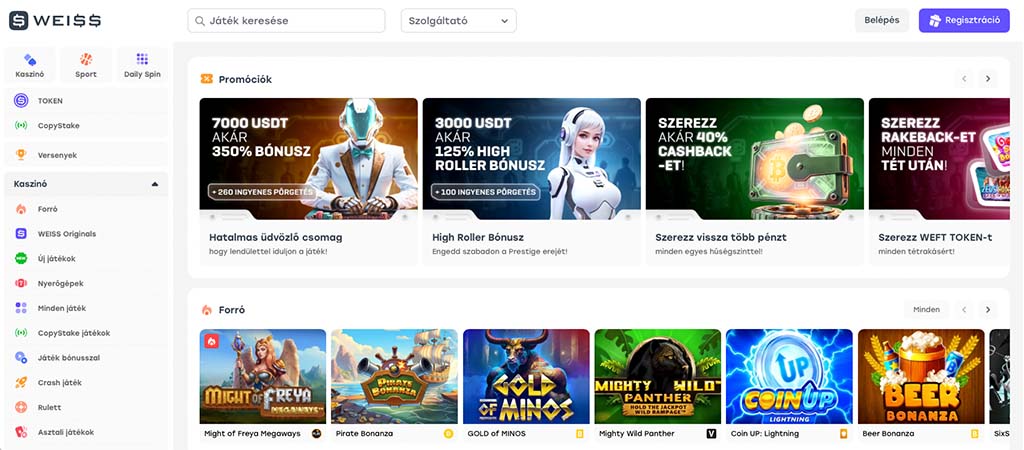Click the Belépés login button
Viewport: 1024px width, 450px height.
(882, 20)
